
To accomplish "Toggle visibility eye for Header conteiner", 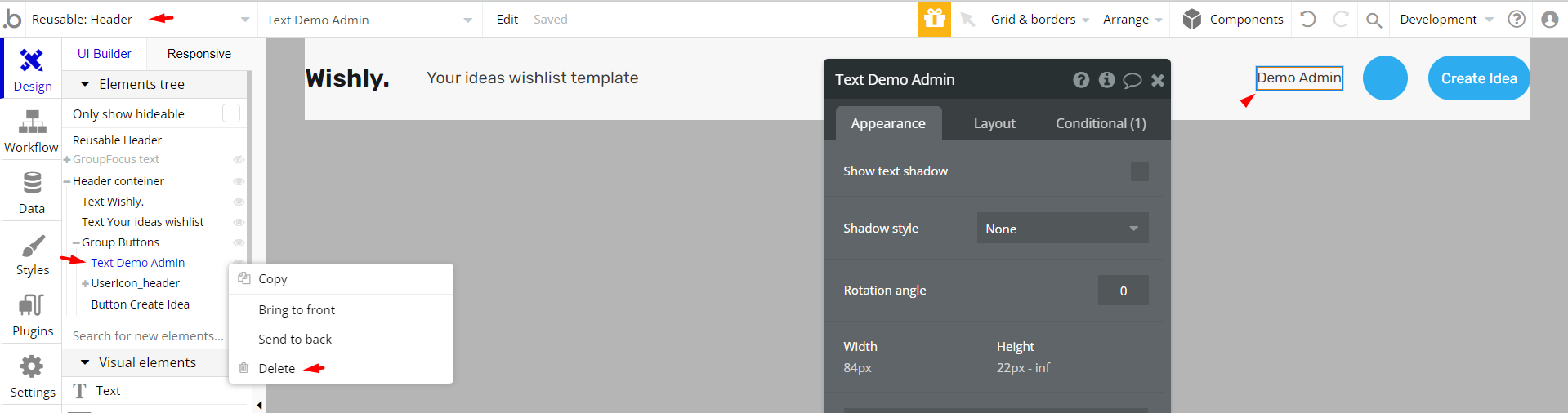I will click(239, 181).
